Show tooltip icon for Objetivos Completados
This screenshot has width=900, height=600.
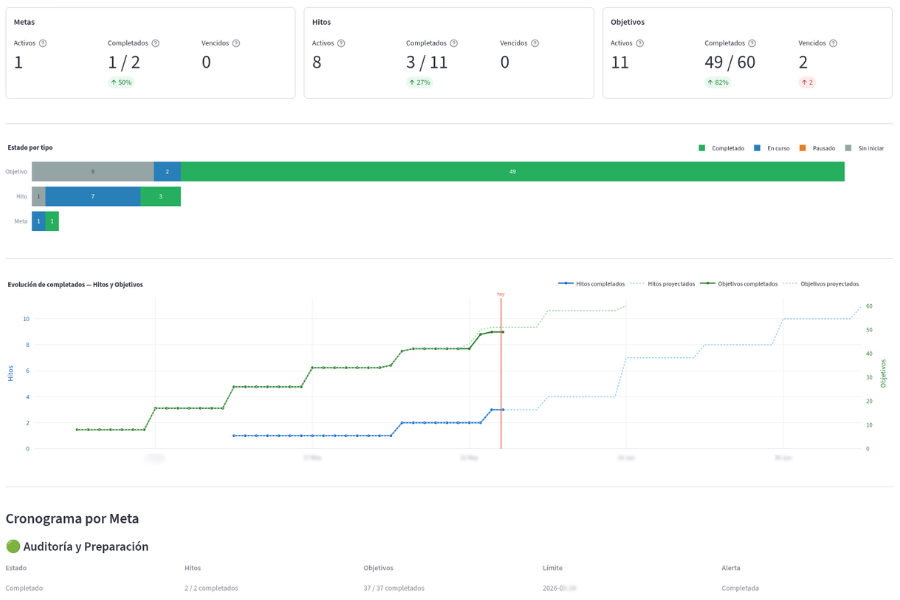pyautogui.click(x=752, y=43)
